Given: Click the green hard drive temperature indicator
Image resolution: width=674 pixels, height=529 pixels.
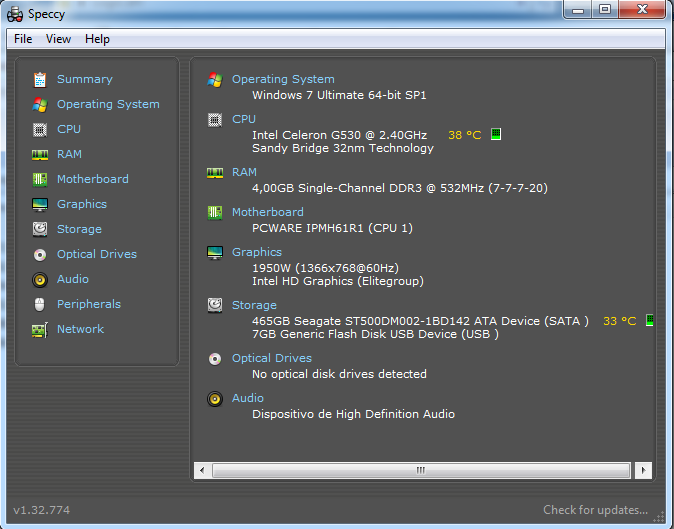Looking at the screenshot, I should tap(650, 320).
